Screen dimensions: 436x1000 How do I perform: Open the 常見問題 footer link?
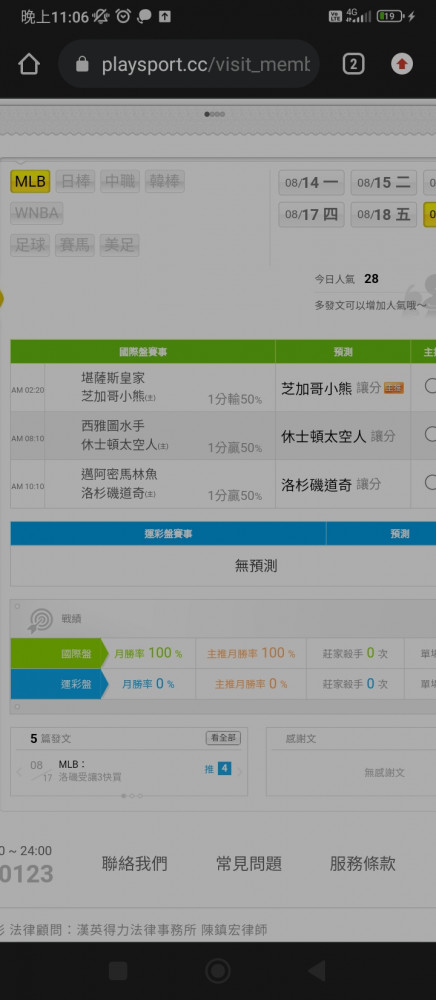(249, 864)
